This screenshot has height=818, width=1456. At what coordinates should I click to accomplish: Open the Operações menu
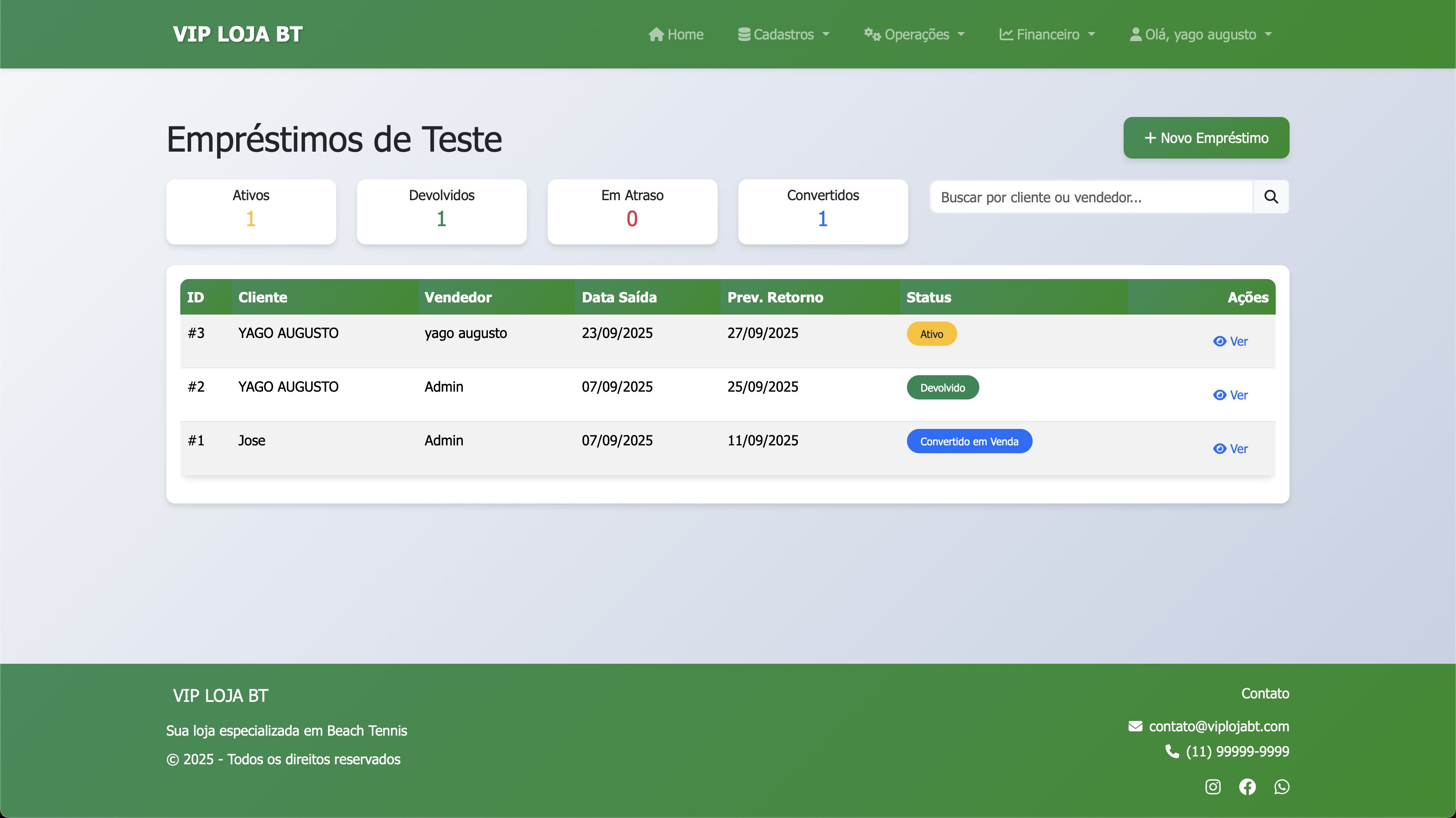tap(914, 34)
